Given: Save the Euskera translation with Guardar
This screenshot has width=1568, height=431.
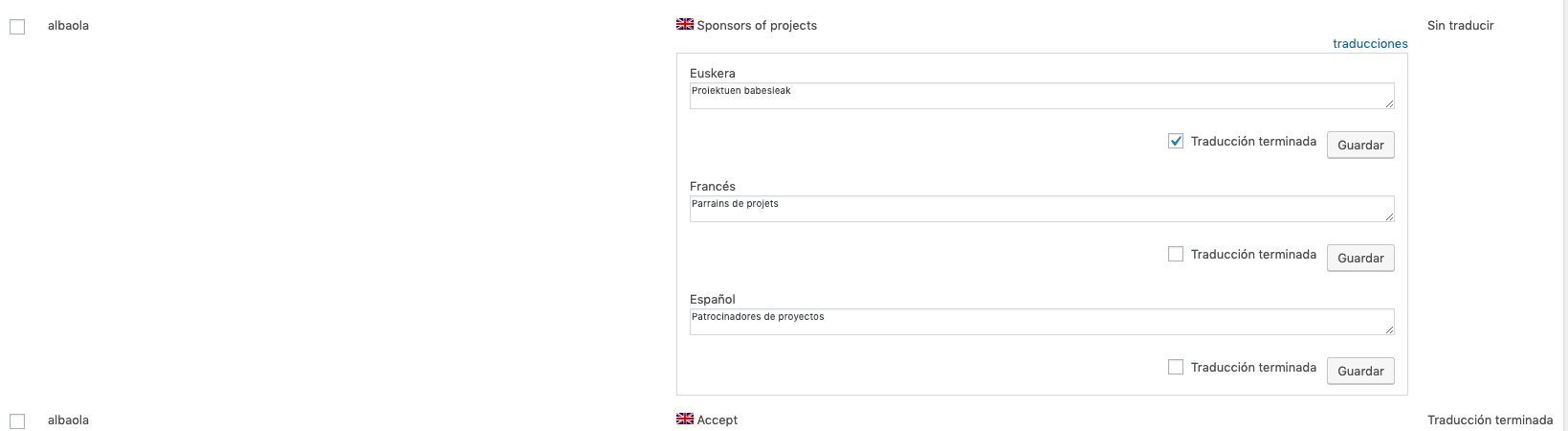Looking at the screenshot, I should click(x=1360, y=145).
